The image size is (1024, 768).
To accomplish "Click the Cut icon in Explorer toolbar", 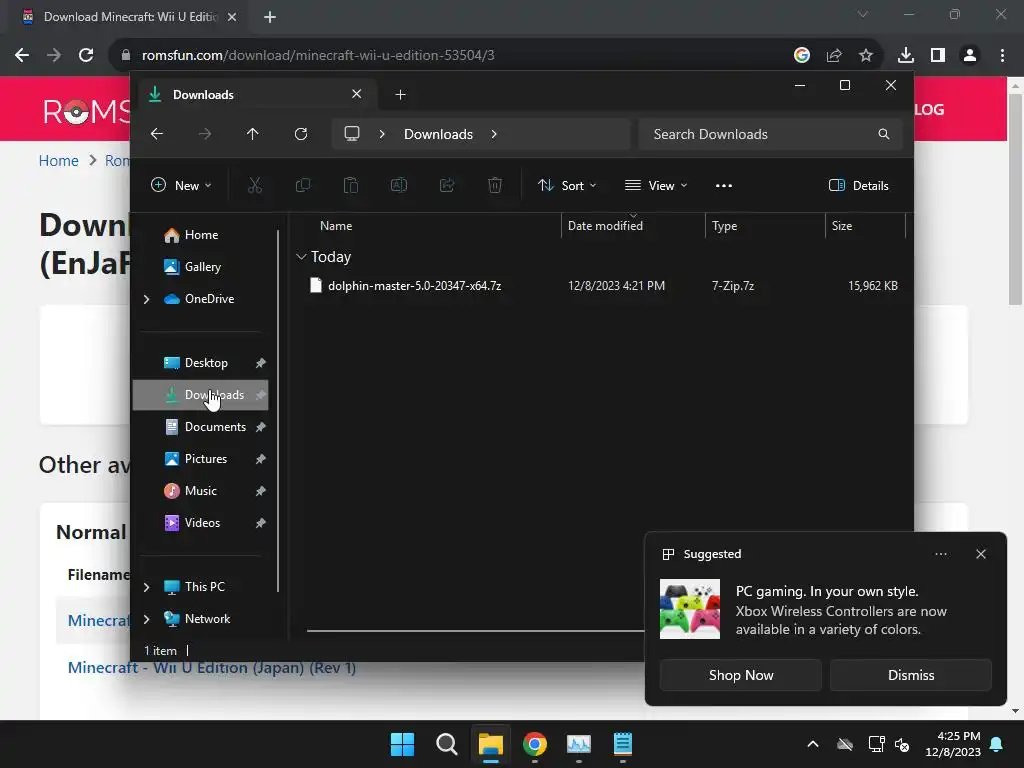I will point(255,185).
